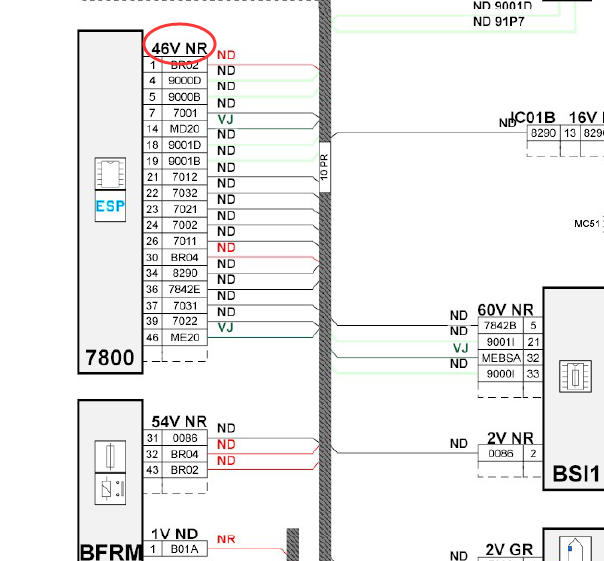Image resolution: width=604 pixels, height=561 pixels.
Task: Click the green VJ code above MD20 wire
Action: click(x=226, y=119)
